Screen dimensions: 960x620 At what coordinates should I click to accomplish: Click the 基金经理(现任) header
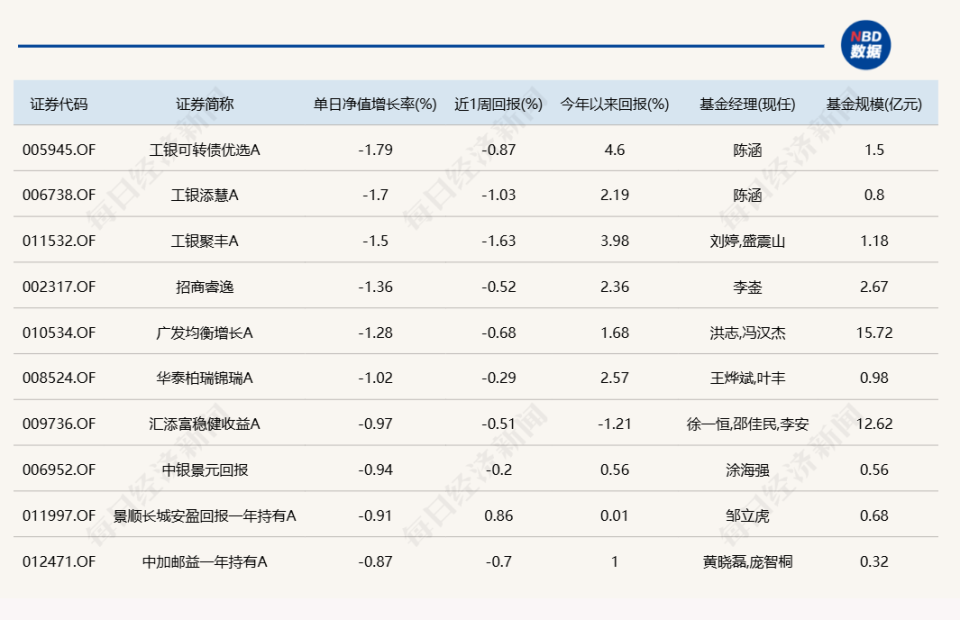click(747, 104)
